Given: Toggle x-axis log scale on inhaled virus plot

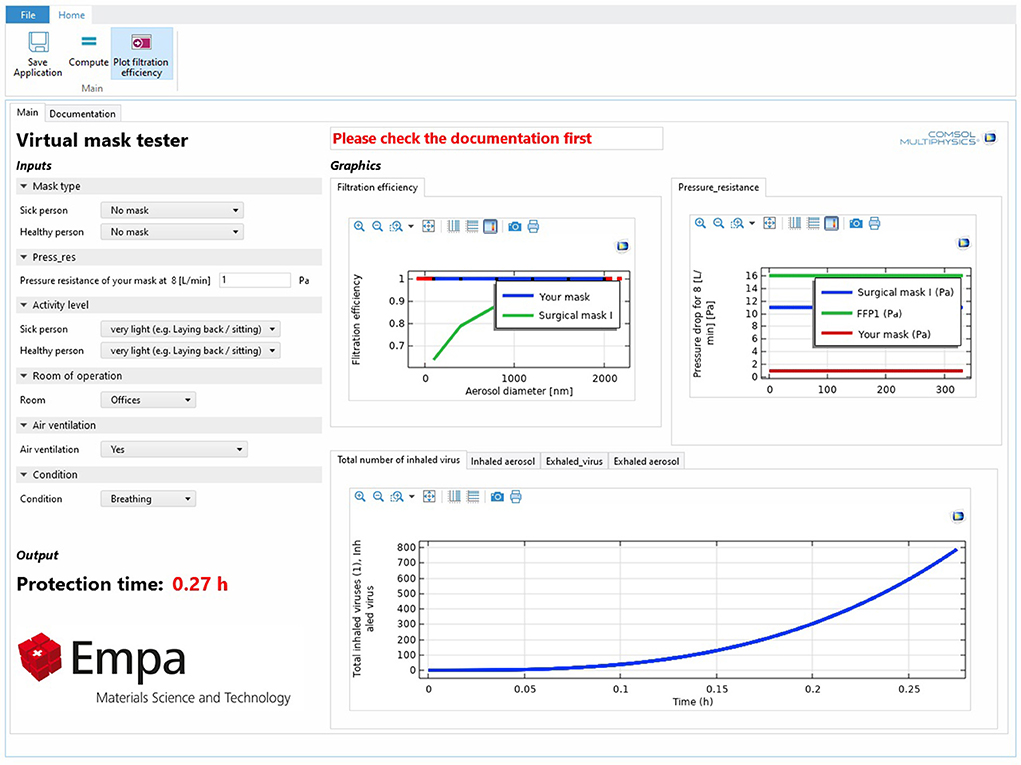Looking at the screenshot, I should point(455,497).
